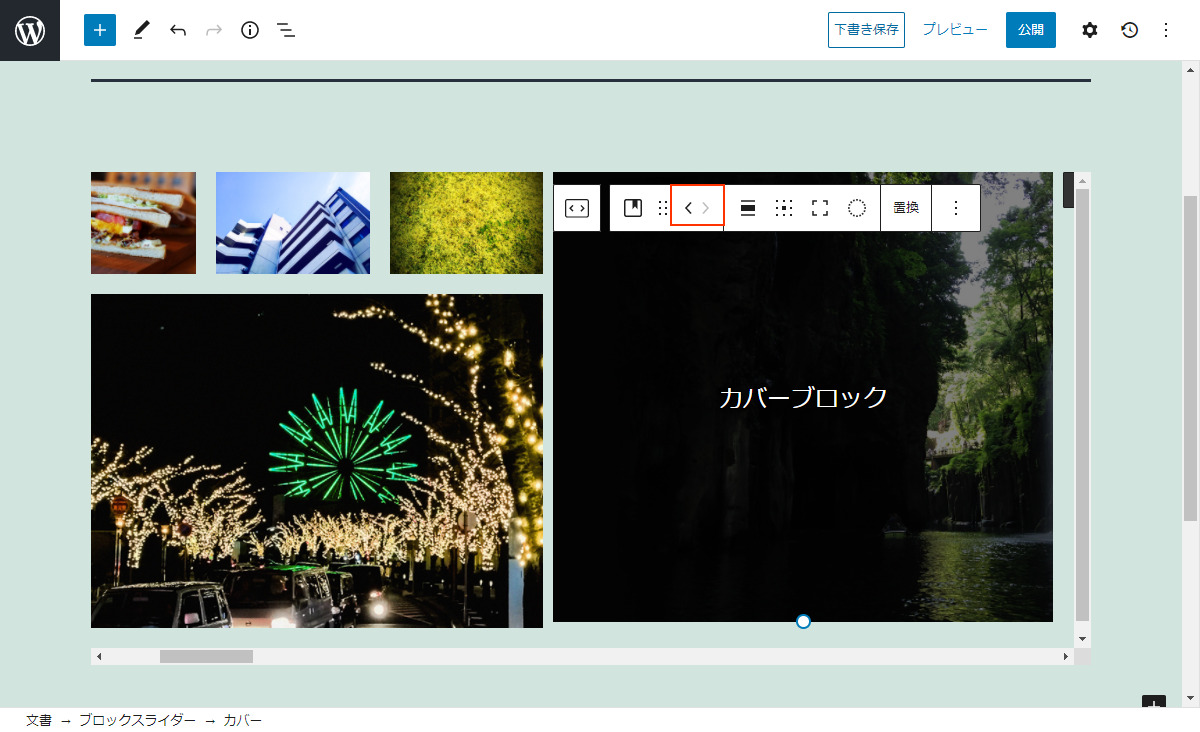Open the プレビュー preview menu
This screenshot has width=1200, height=732.
(955, 30)
